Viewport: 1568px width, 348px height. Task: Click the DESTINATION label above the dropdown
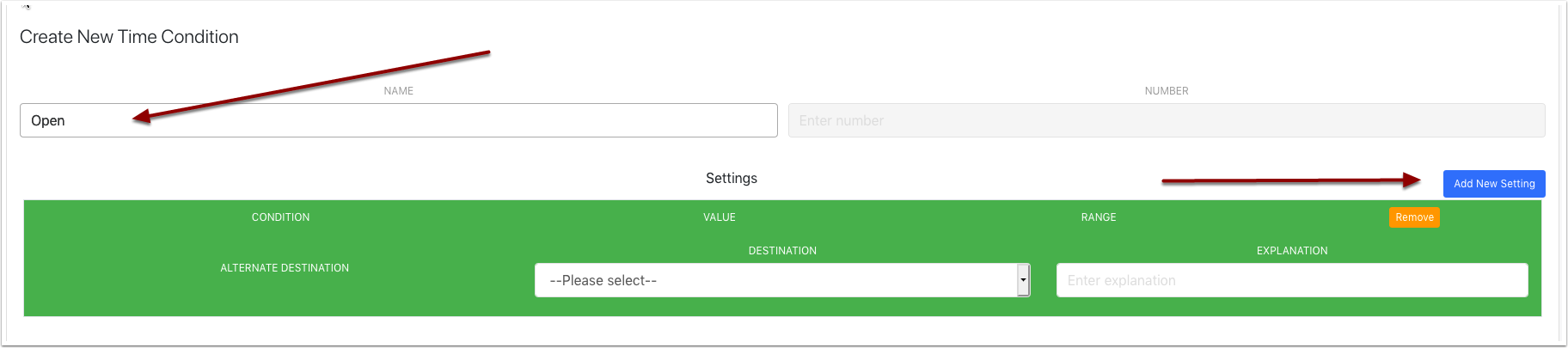click(782, 251)
